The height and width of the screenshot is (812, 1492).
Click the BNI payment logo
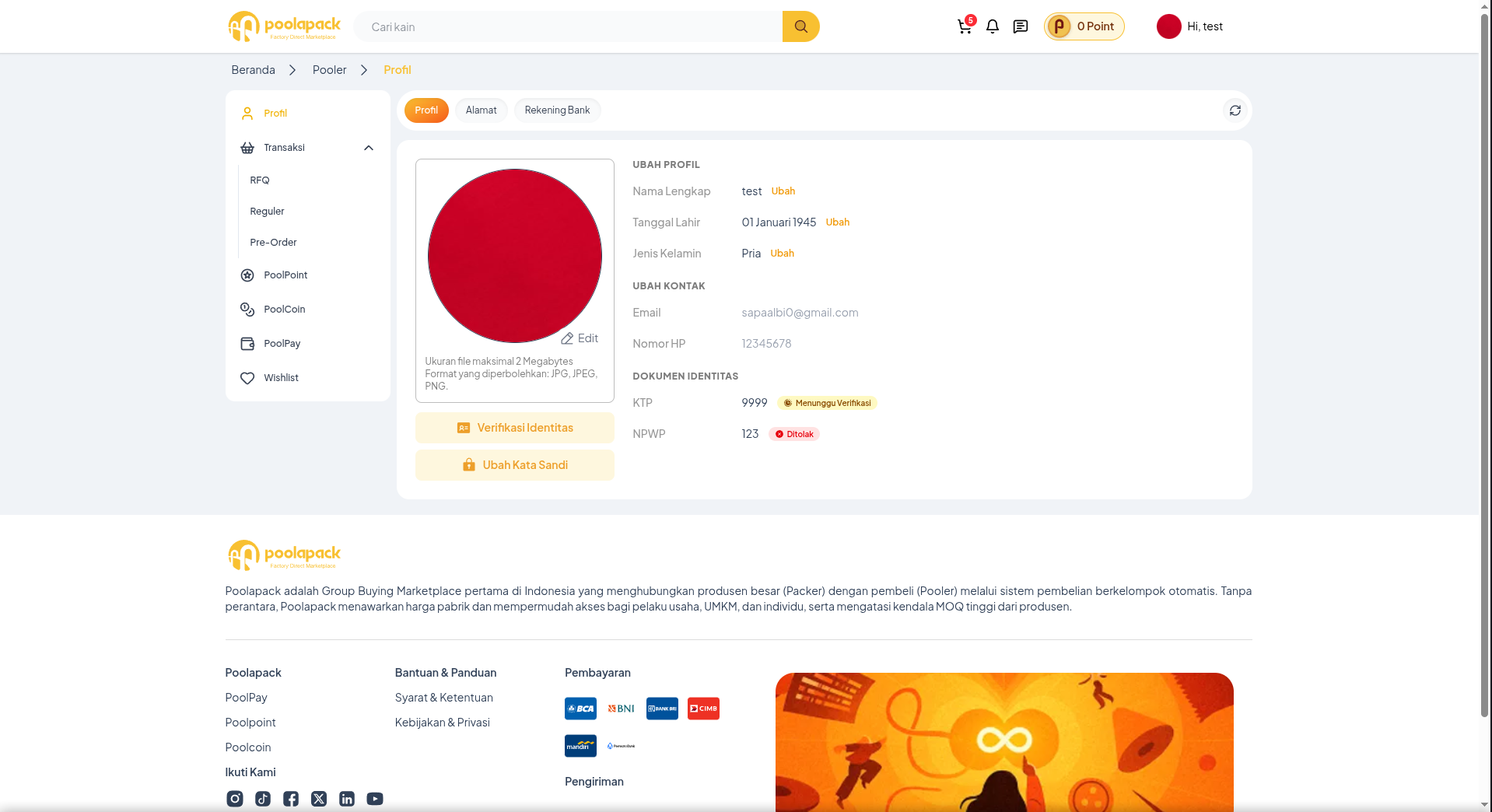pyautogui.click(x=621, y=709)
